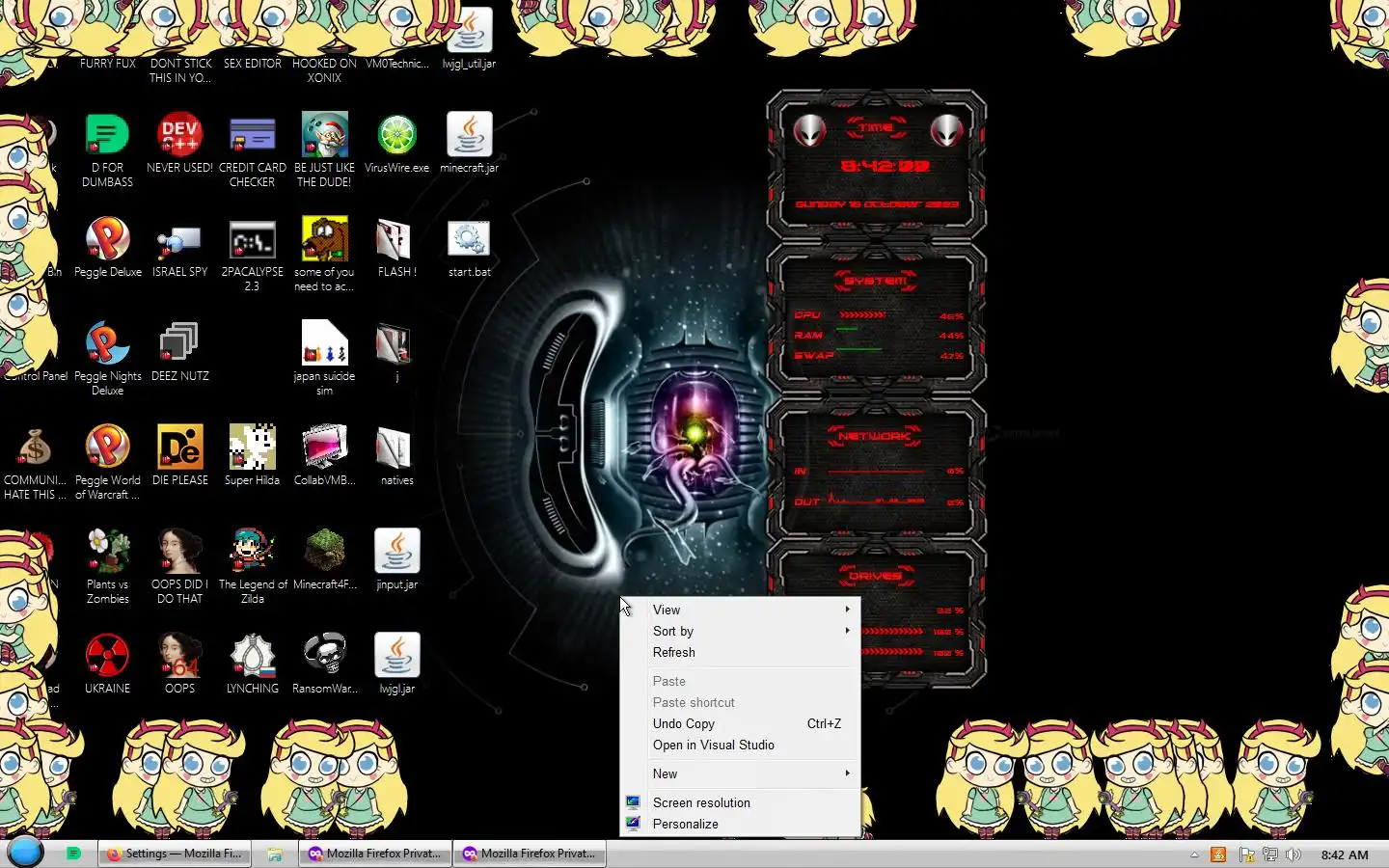Select the VirusWire.exe desktop icon

(x=396, y=135)
